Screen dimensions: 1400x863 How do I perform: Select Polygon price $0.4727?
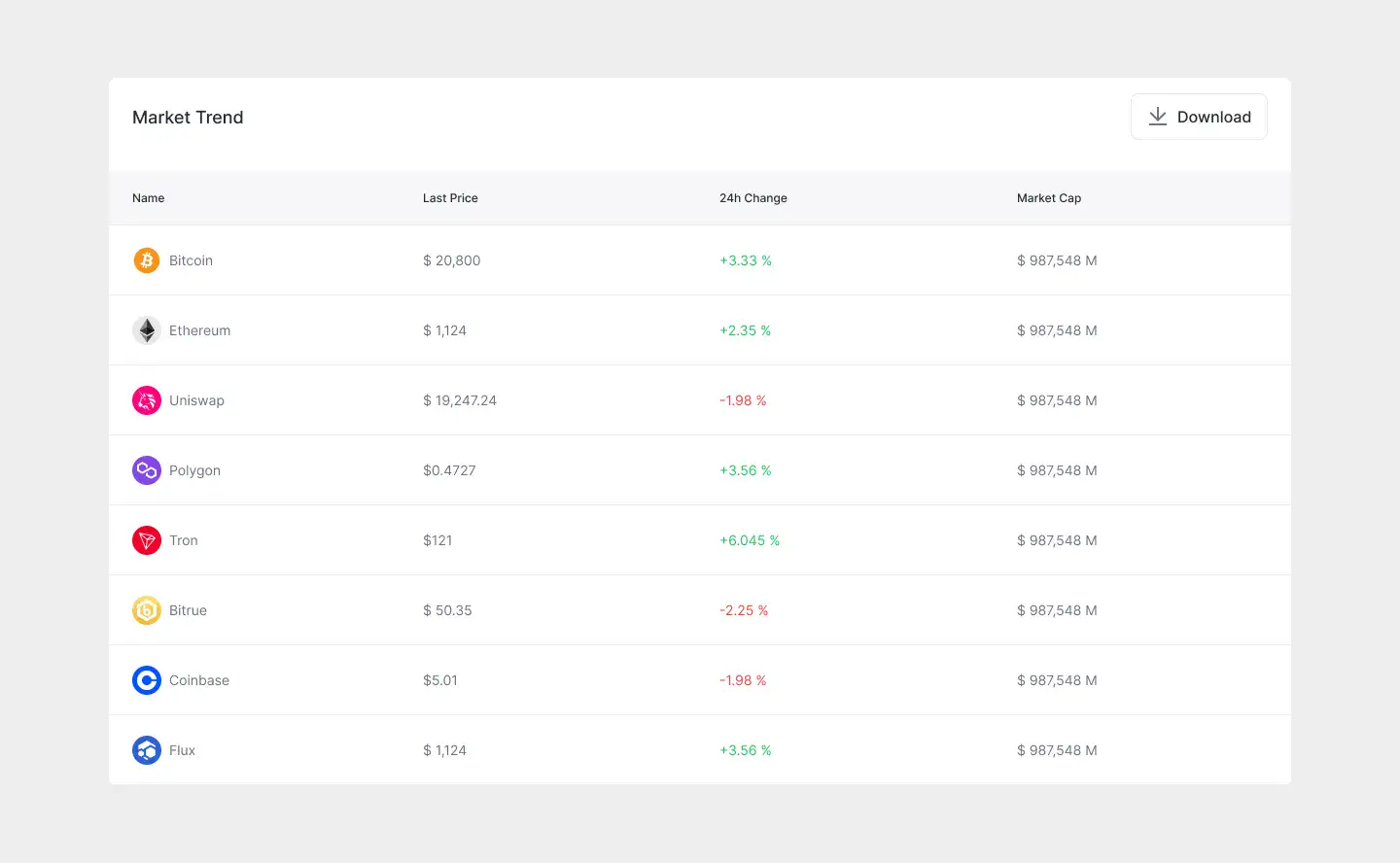click(x=449, y=470)
